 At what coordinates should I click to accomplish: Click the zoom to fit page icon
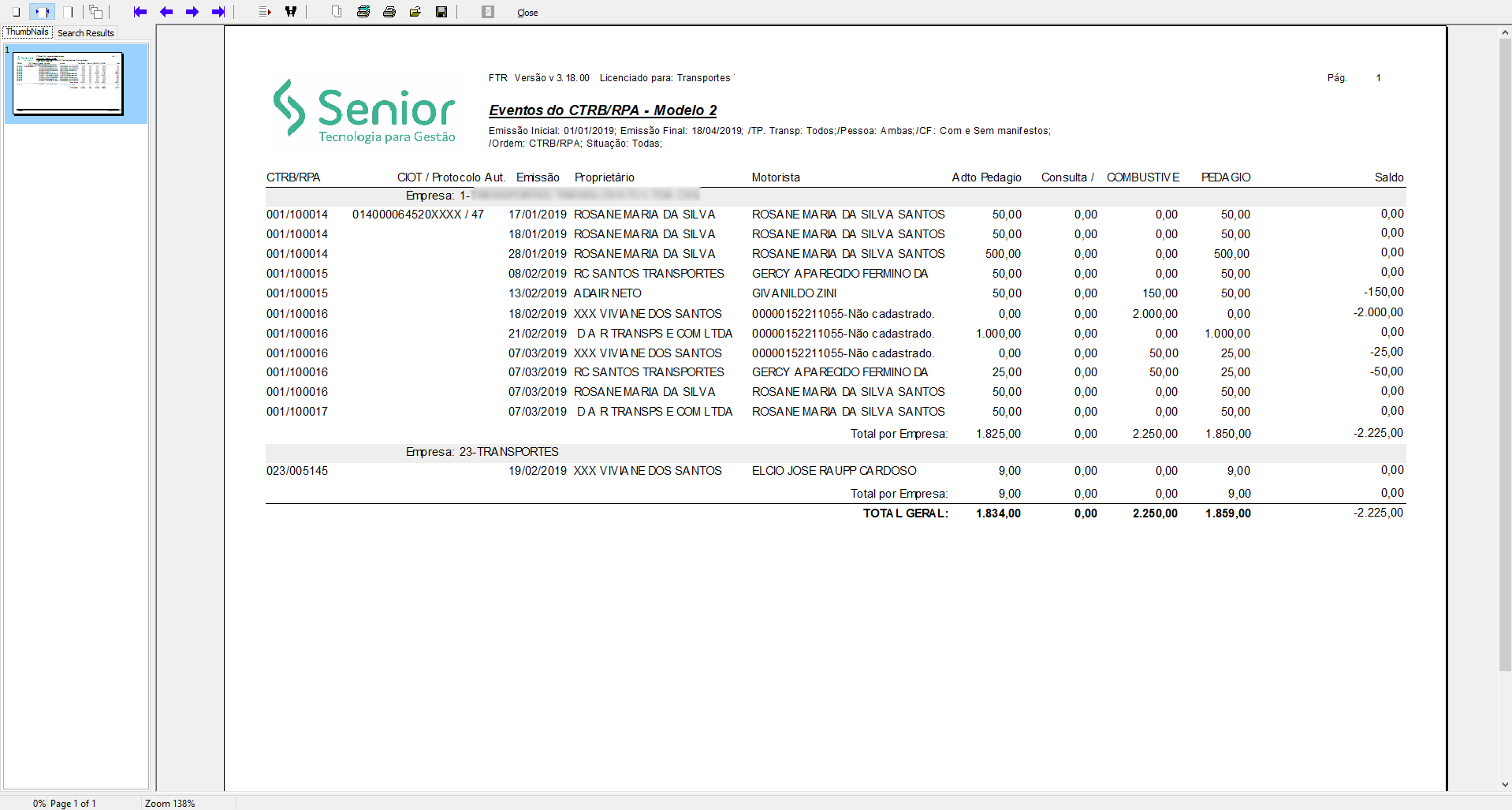click(x=16, y=12)
